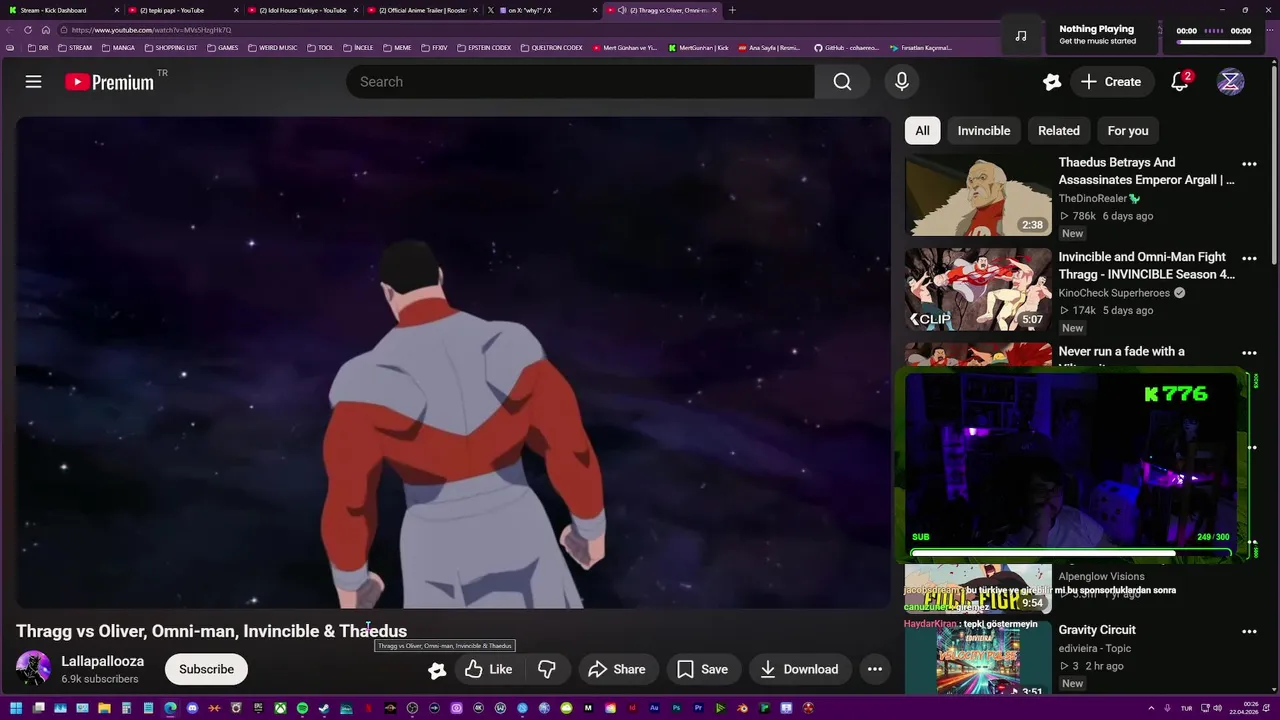
Task: Share the video
Action: tap(616, 669)
